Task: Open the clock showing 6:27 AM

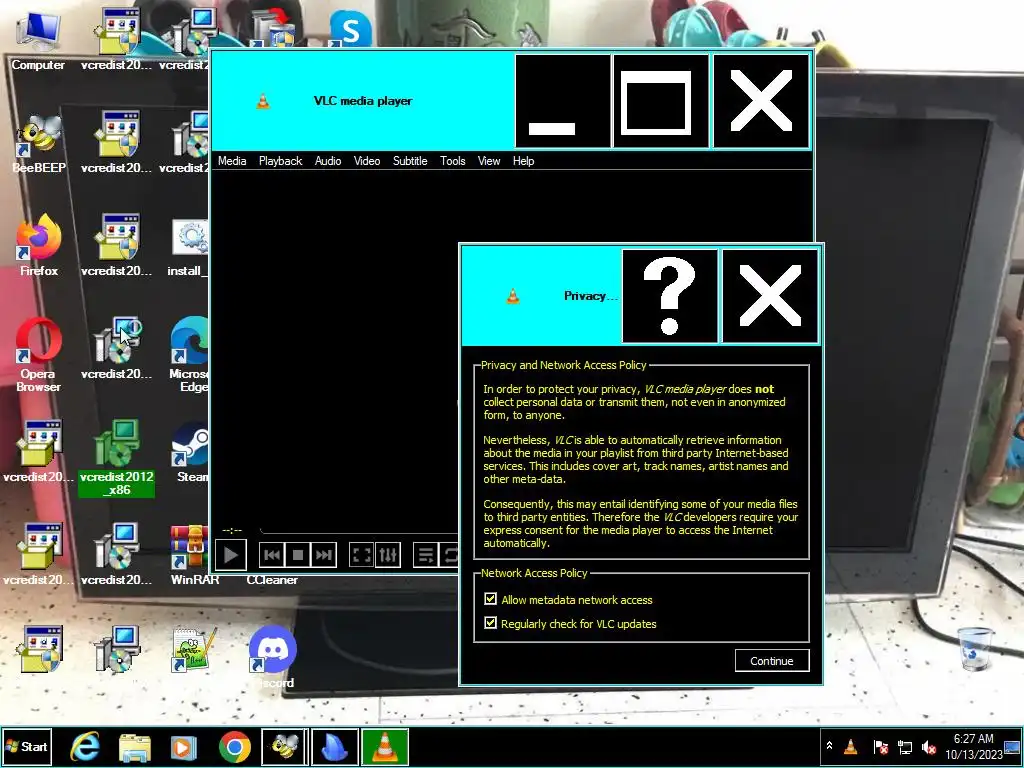Action: [x=973, y=746]
